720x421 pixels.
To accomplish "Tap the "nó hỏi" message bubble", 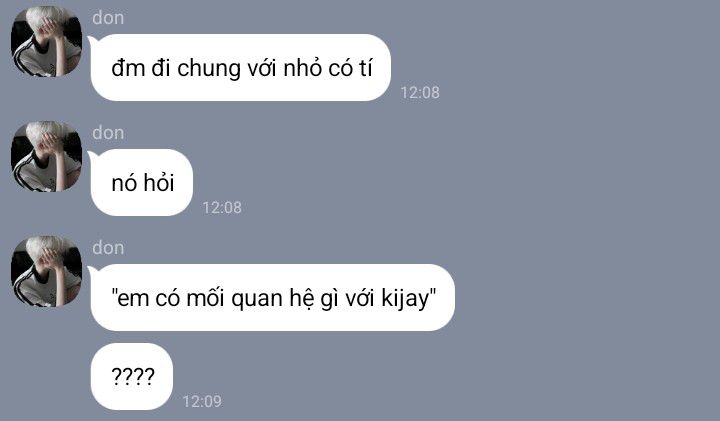I will pos(142,183).
